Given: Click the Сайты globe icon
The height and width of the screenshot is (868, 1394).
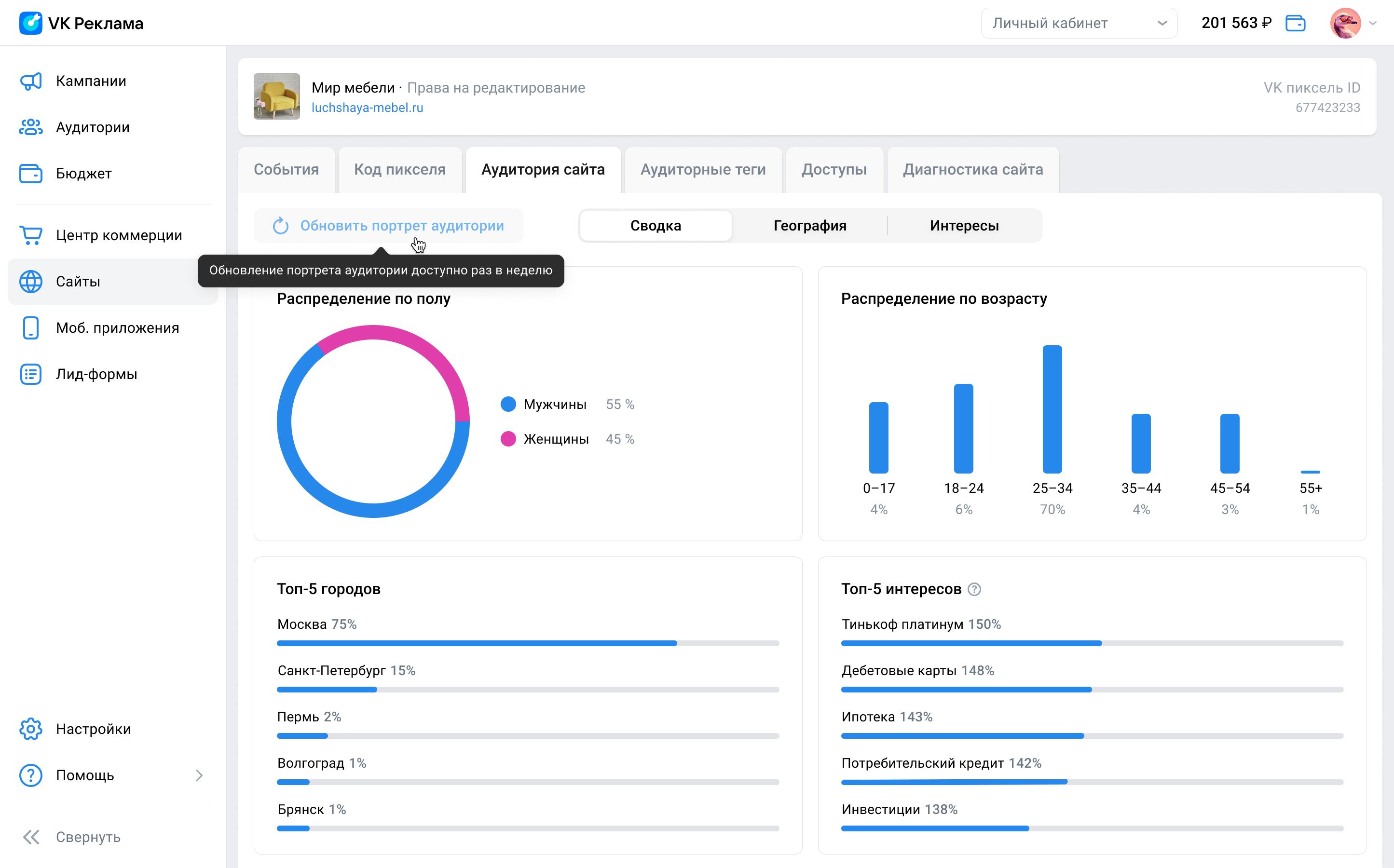Looking at the screenshot, I should (x=31, y=281).
